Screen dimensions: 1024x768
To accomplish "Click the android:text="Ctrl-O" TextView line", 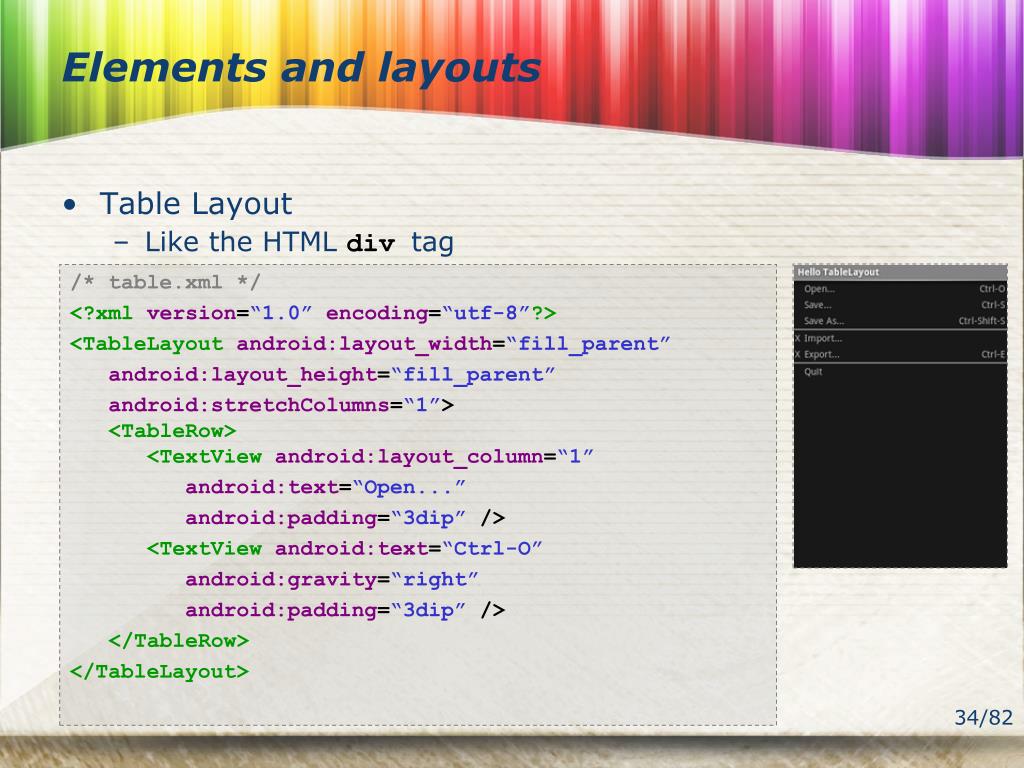I will [344, 549].
